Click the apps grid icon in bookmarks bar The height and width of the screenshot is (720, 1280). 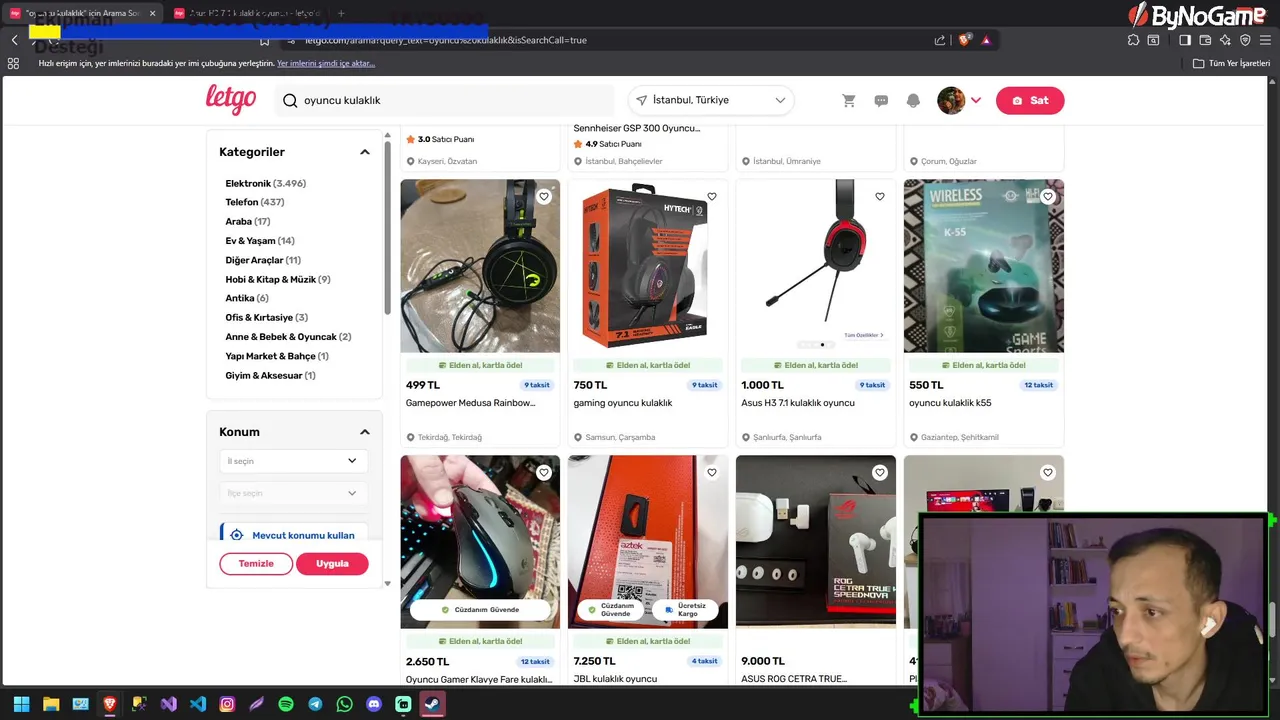click(x=13, y=63)
